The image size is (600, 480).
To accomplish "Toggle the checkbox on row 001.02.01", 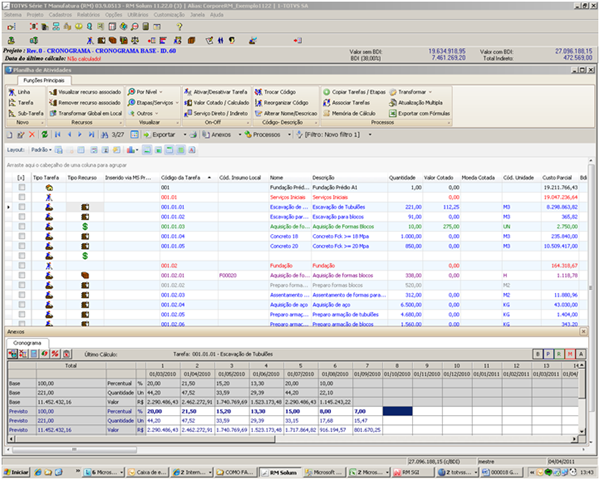I will (x=20, y=274).
